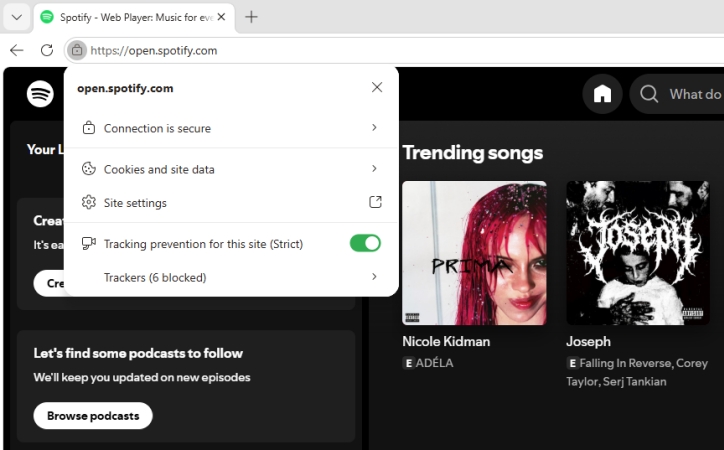Click the Site settings external link icon
The height and width of the screenshot is (450, 724).
375,202
